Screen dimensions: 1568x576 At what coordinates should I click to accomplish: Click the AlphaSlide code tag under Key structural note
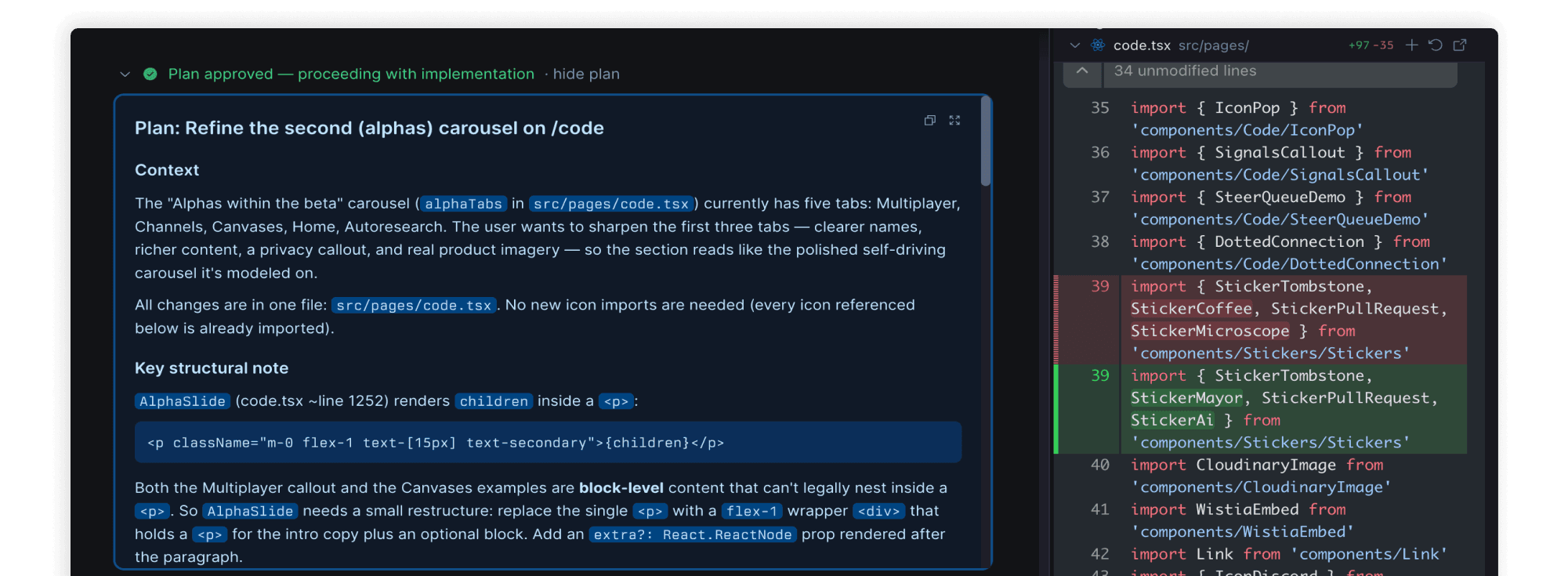[183, 401]
